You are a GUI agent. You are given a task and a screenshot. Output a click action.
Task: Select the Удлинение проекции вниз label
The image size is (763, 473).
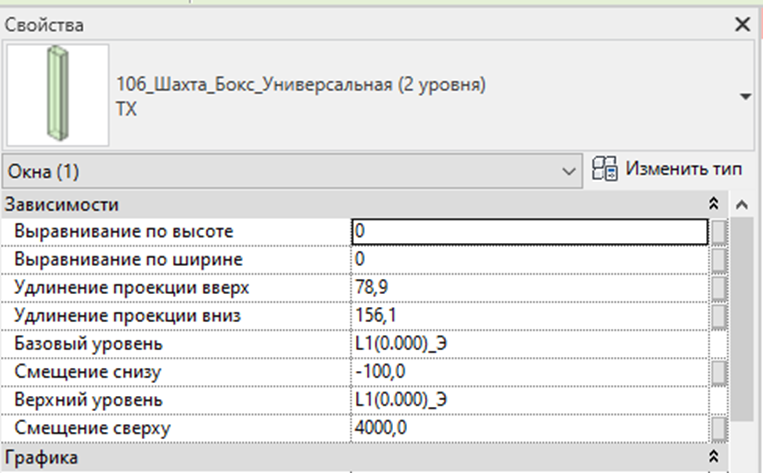click(x=127, y=316)
